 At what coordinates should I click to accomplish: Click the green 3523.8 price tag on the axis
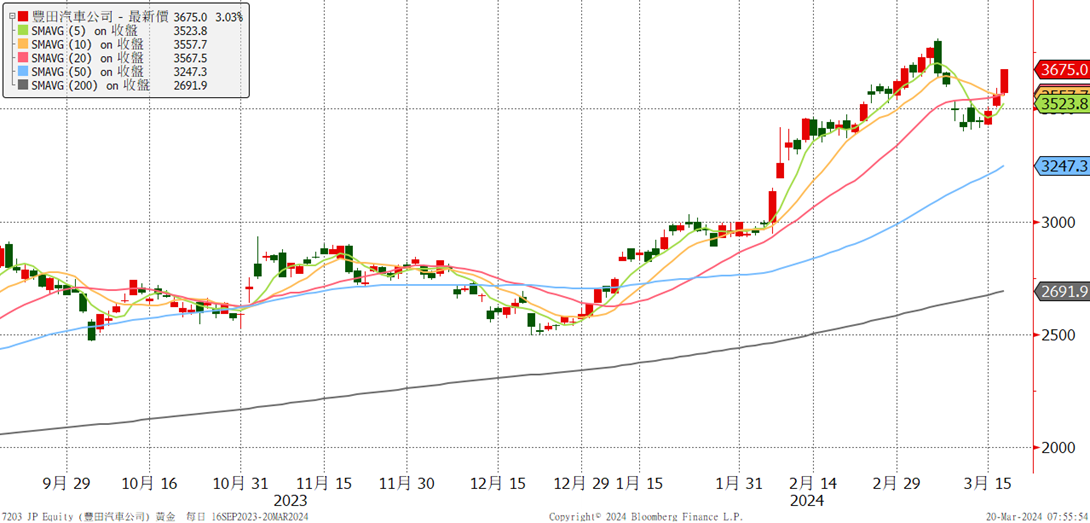(1062, 104)
